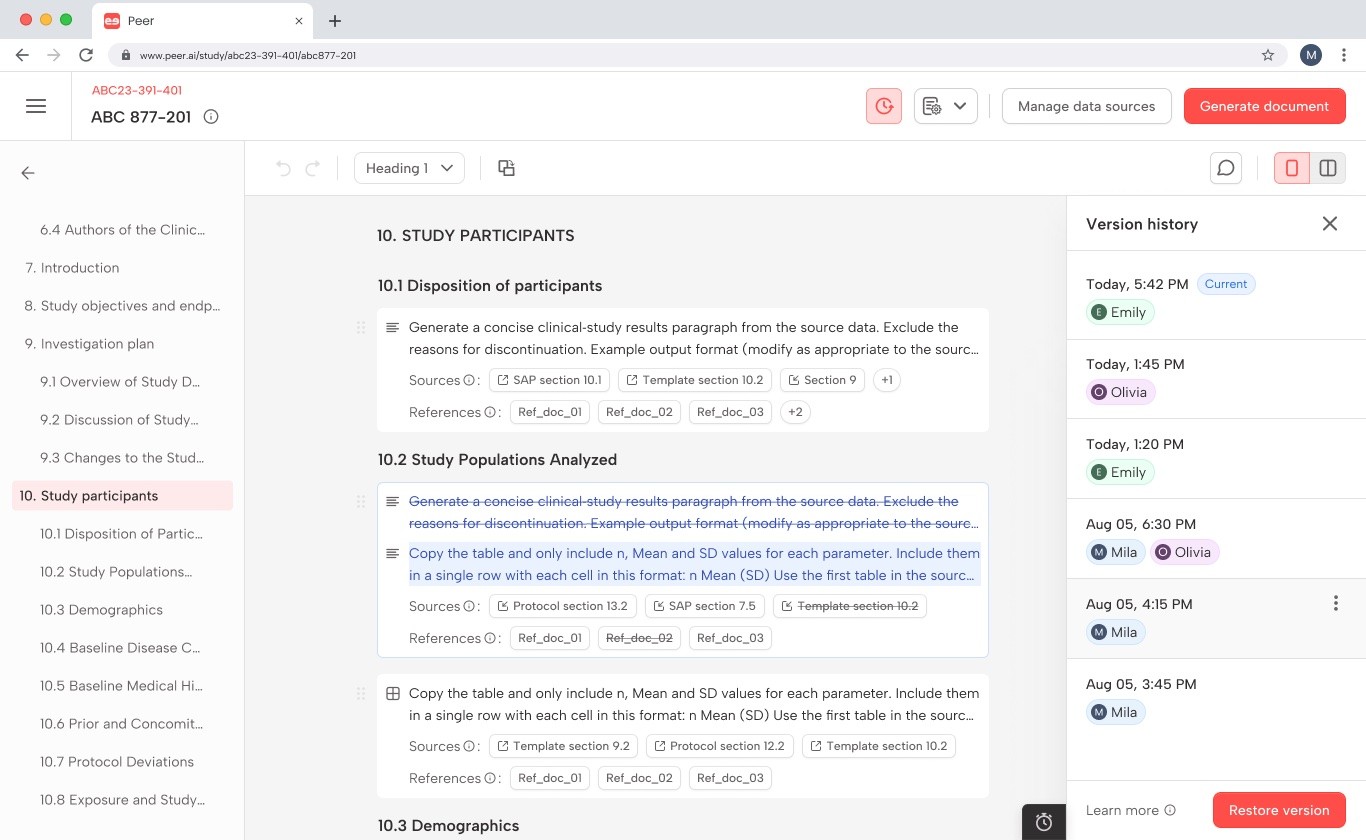
Task: Click the Restore version button
Action: pyautogui.click(x=1279, y=810)
